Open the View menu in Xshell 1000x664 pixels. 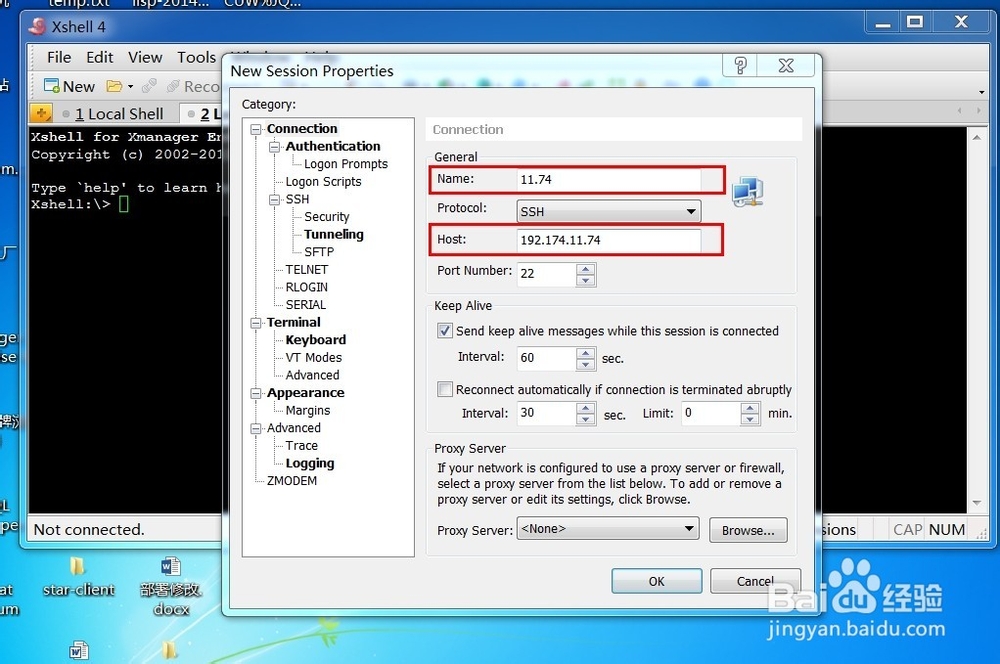145,57
